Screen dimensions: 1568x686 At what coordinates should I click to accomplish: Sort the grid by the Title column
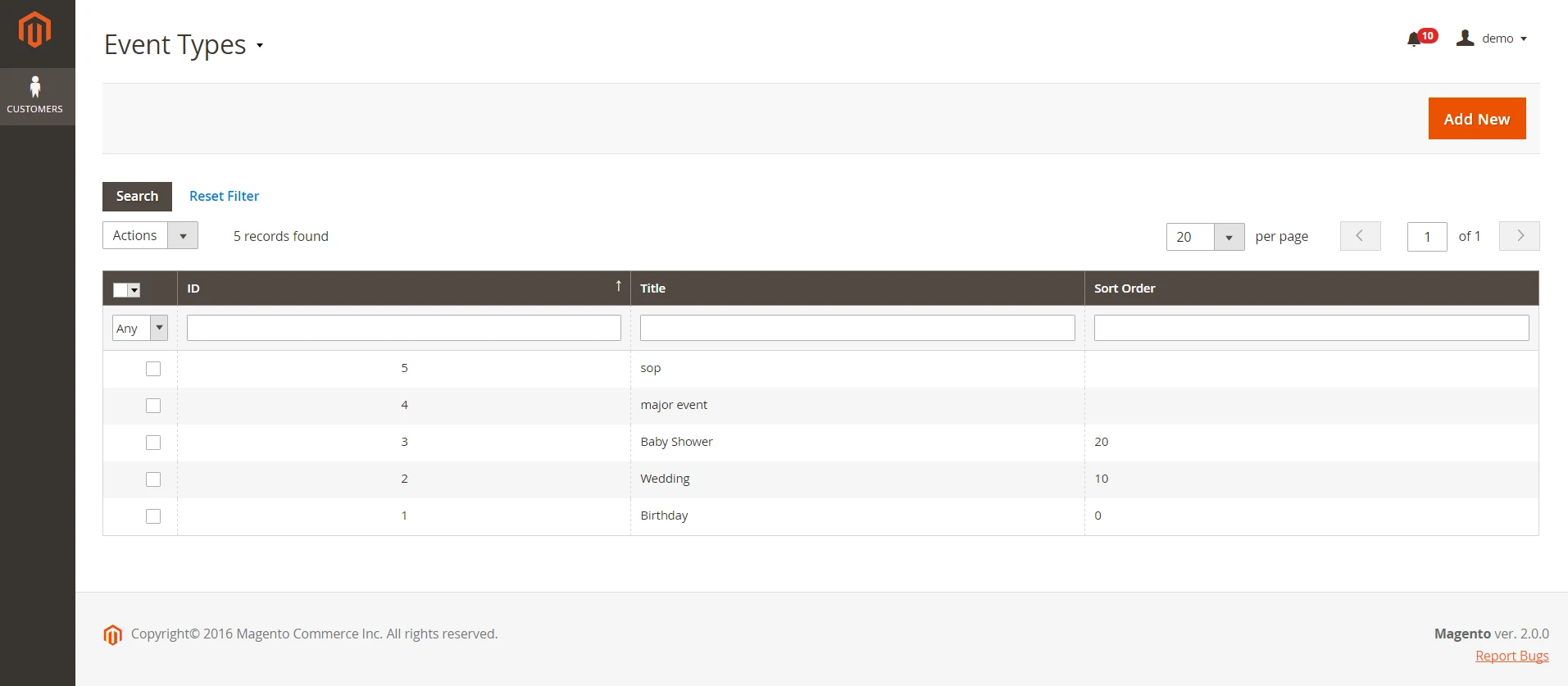(857, 288)
